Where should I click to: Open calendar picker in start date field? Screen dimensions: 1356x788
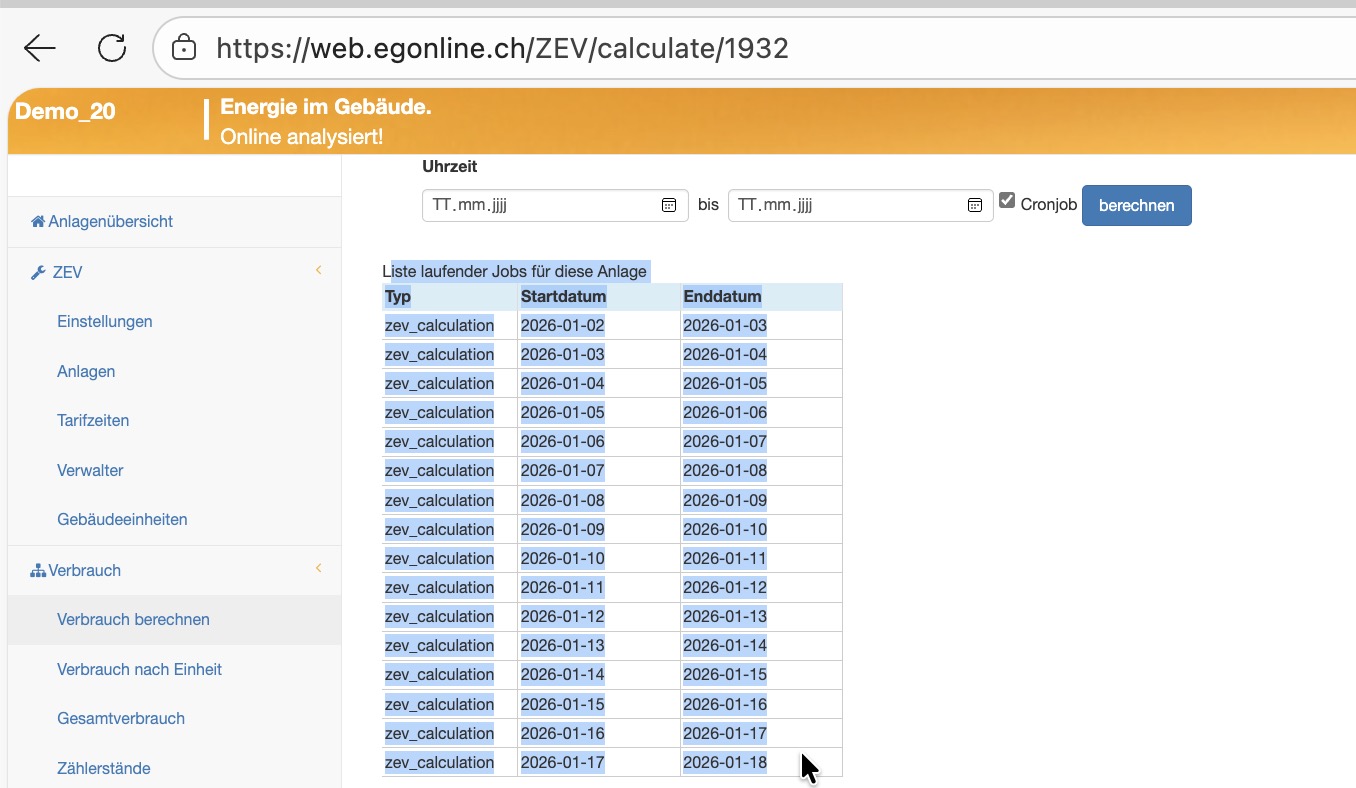pyautogui.click(x=669, y=205)
